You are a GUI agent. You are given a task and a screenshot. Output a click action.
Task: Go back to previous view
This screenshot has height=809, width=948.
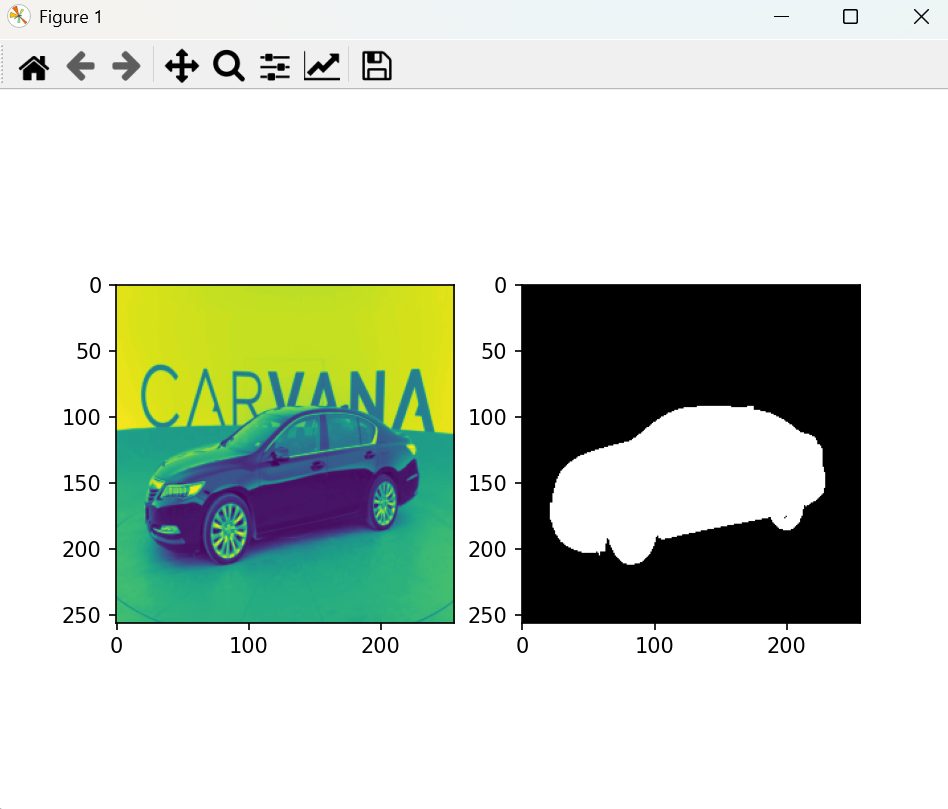80,66
